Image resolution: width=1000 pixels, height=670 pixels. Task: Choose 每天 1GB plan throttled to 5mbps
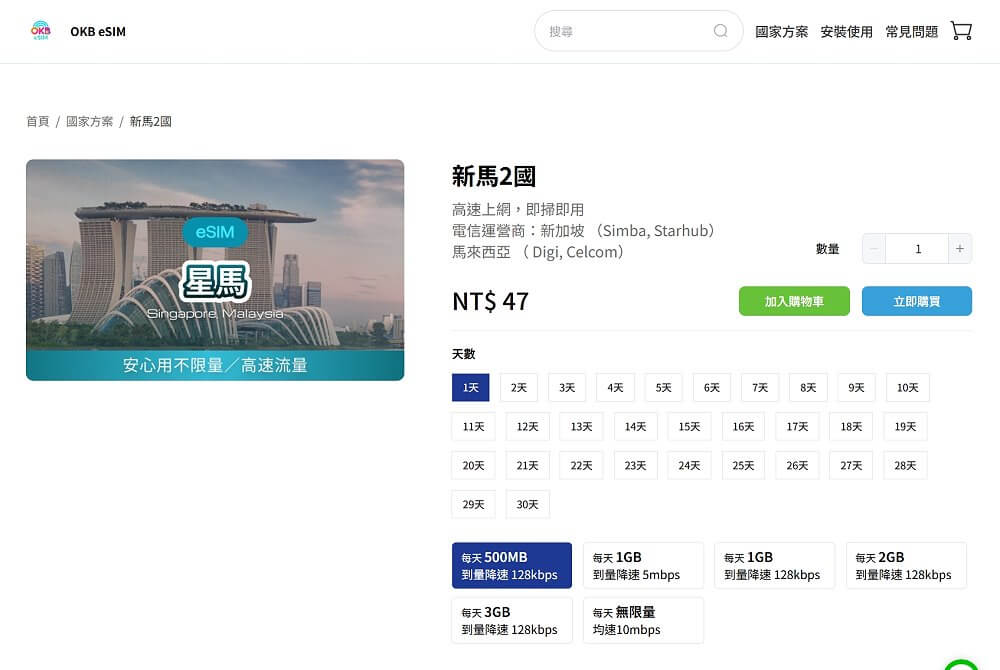pos(643,565)
